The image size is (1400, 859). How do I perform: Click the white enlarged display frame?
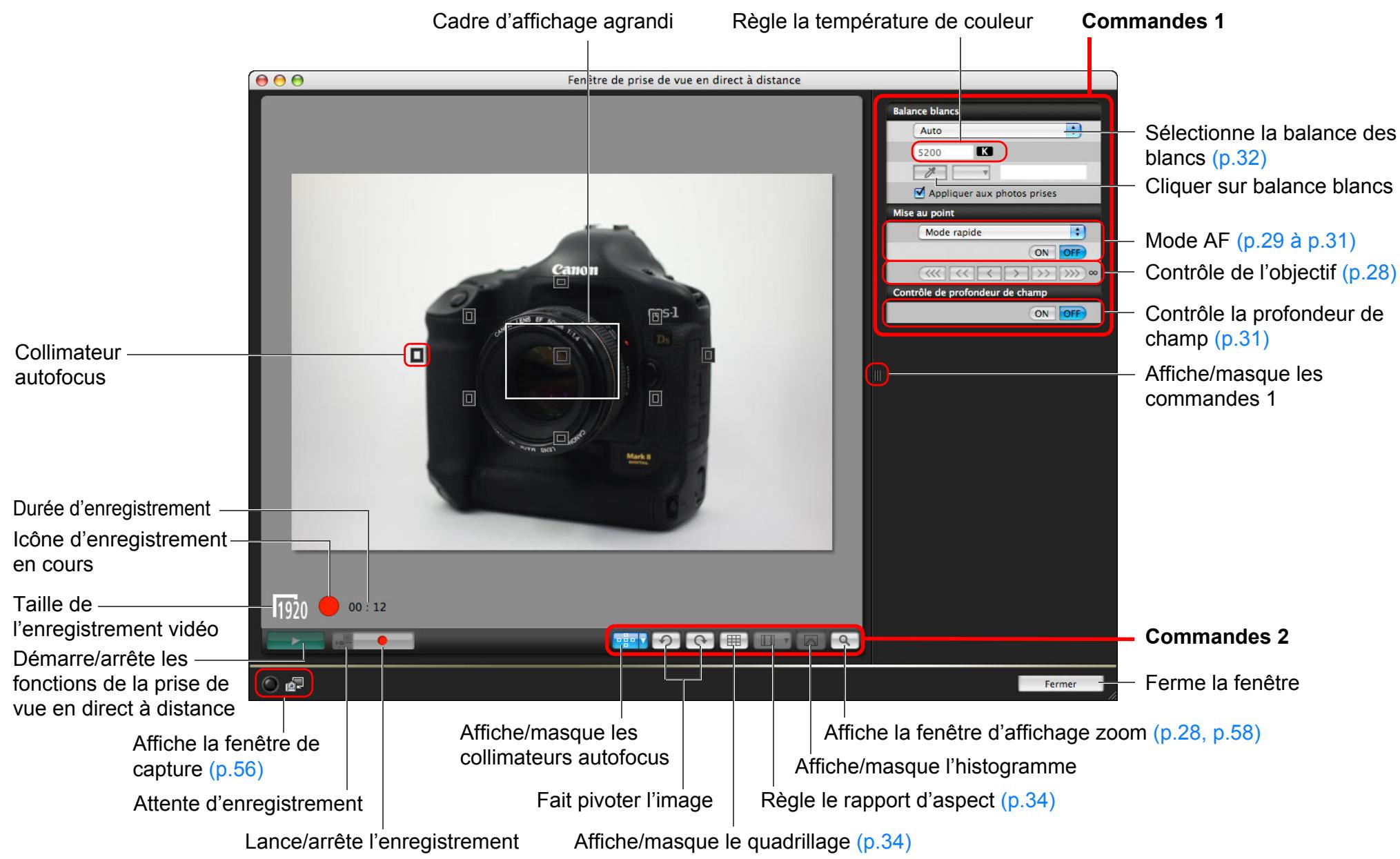pos(562,361)
